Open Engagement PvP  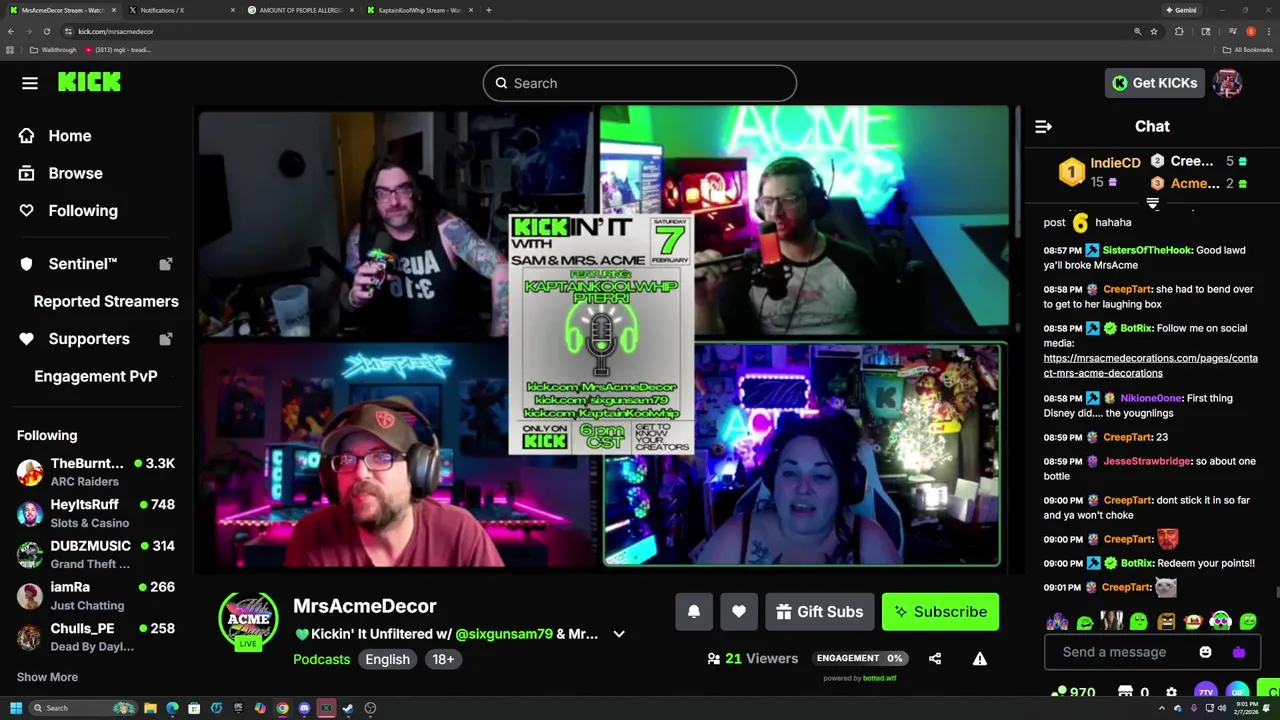pyautogui.click(x=96, y=376)
